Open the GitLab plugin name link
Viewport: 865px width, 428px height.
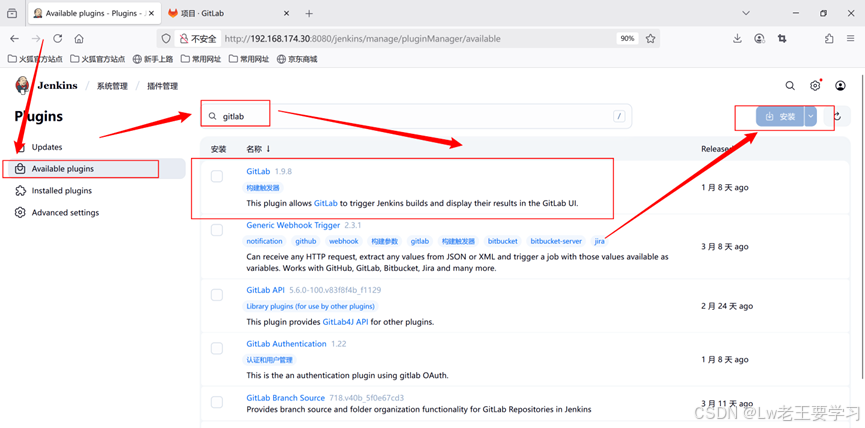click(258, 172)
